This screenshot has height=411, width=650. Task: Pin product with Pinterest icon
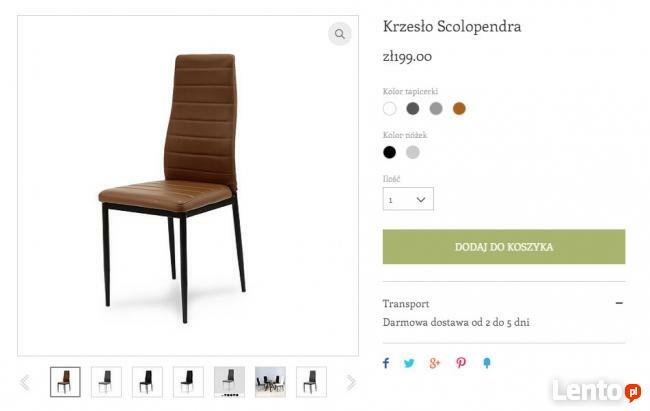(461, 363)
